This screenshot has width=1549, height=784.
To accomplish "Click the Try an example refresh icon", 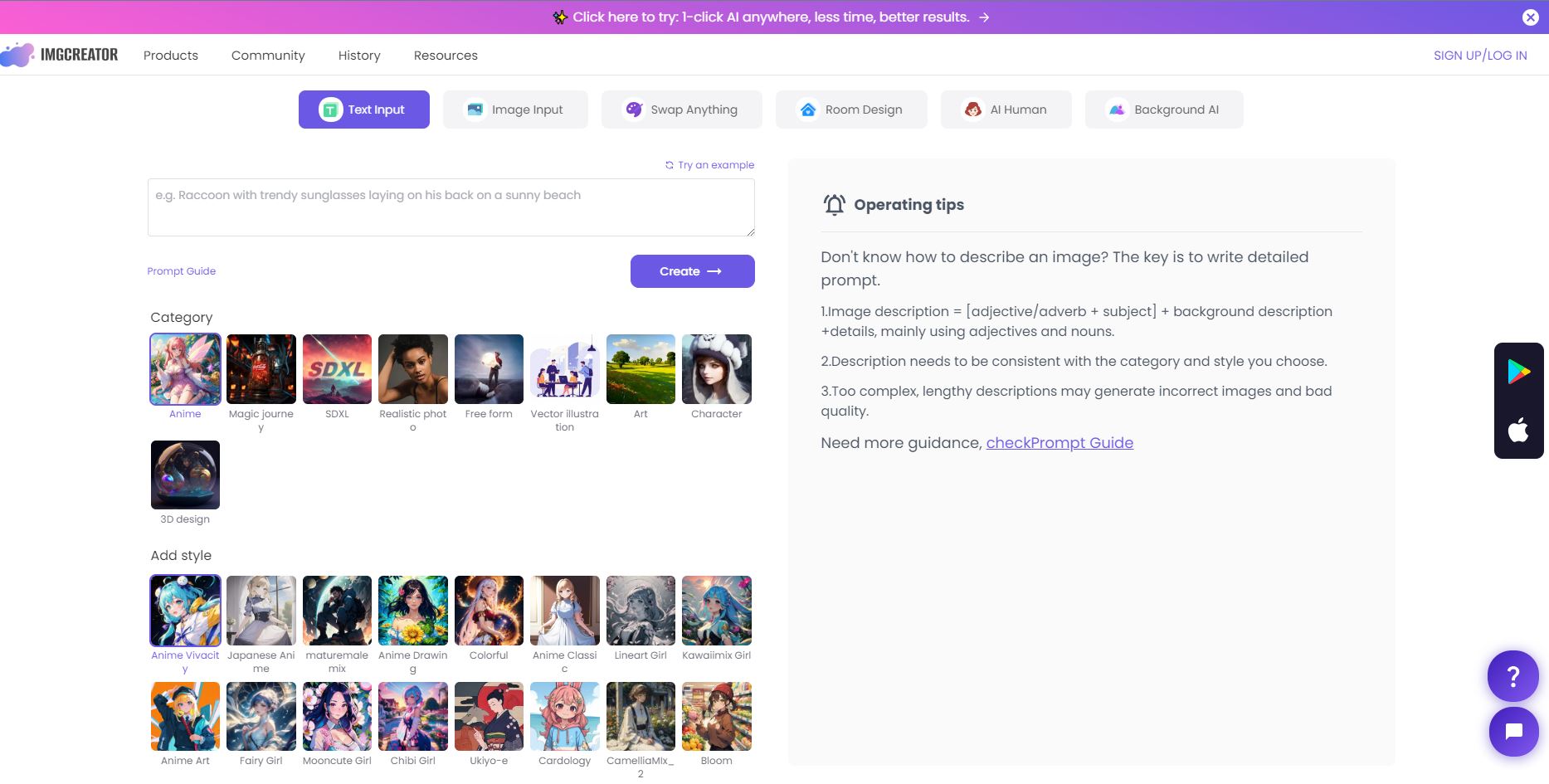I will (670, 165).
